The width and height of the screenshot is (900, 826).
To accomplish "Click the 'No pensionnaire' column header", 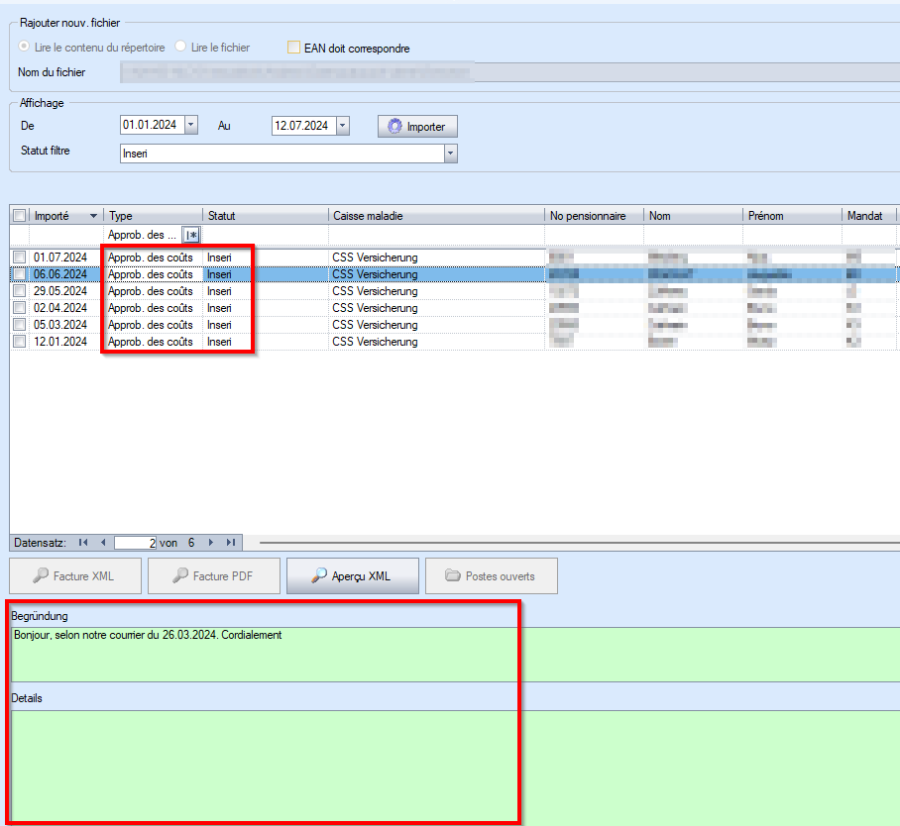I will click(x=594, y=216).
